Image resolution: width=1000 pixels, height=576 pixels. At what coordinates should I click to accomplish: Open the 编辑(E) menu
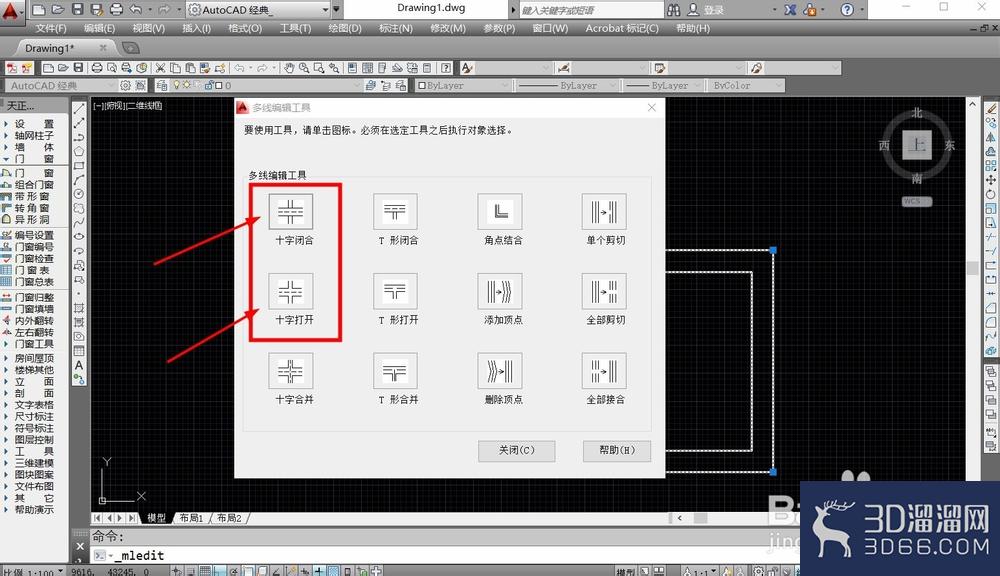coord(99,28)
